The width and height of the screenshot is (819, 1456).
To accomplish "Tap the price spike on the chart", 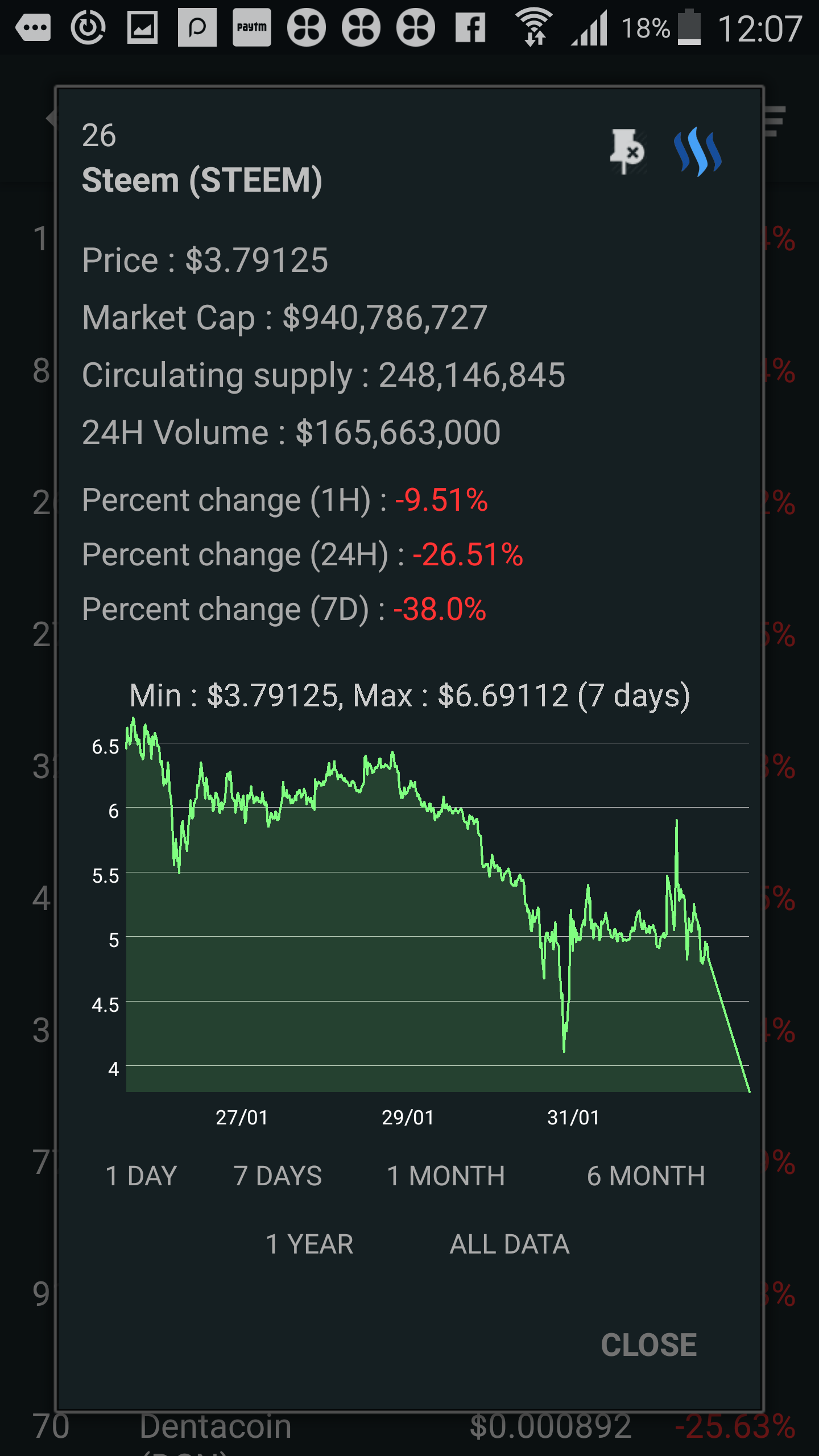I will tap(676, 825).
